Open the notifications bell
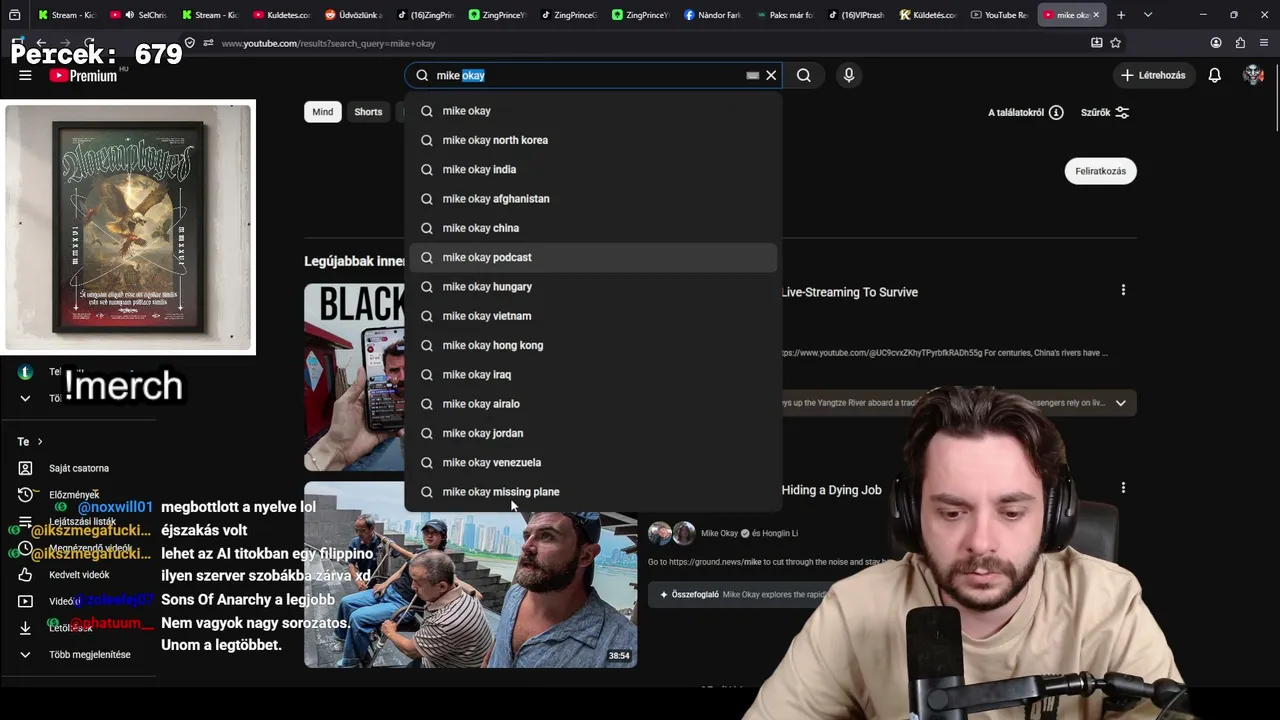This screenshot has width=1280, height=720. [x=1215, y=75]
